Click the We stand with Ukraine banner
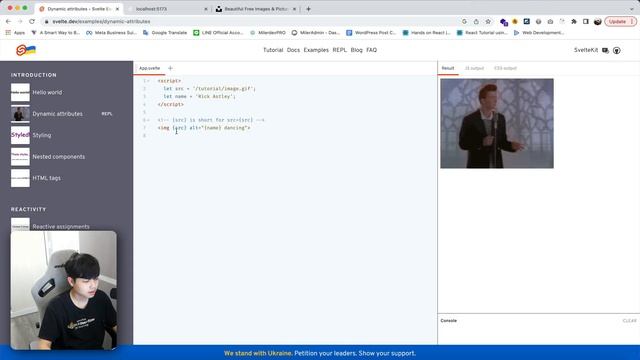This screenshot has width=640, height=360. 320,353
